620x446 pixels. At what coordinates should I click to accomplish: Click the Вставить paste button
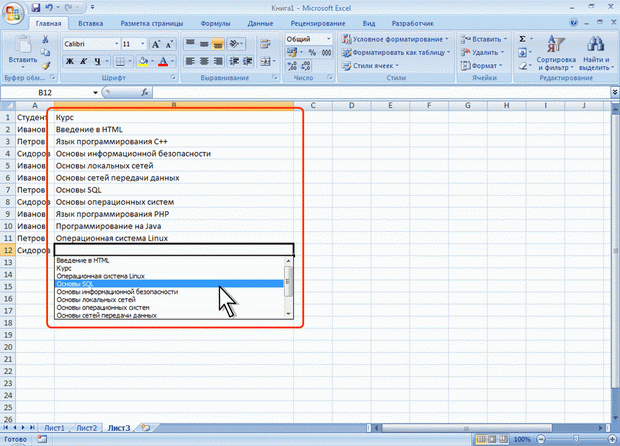23,52
